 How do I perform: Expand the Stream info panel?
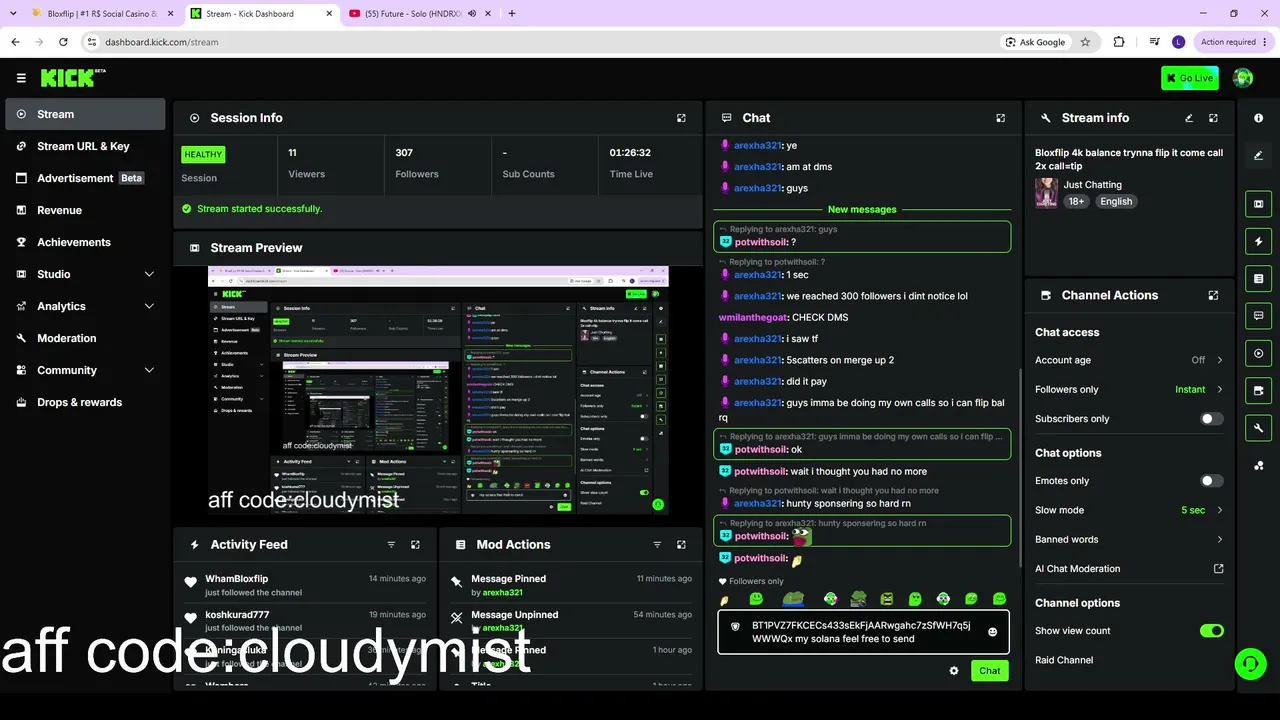(x=1213, y=118)
